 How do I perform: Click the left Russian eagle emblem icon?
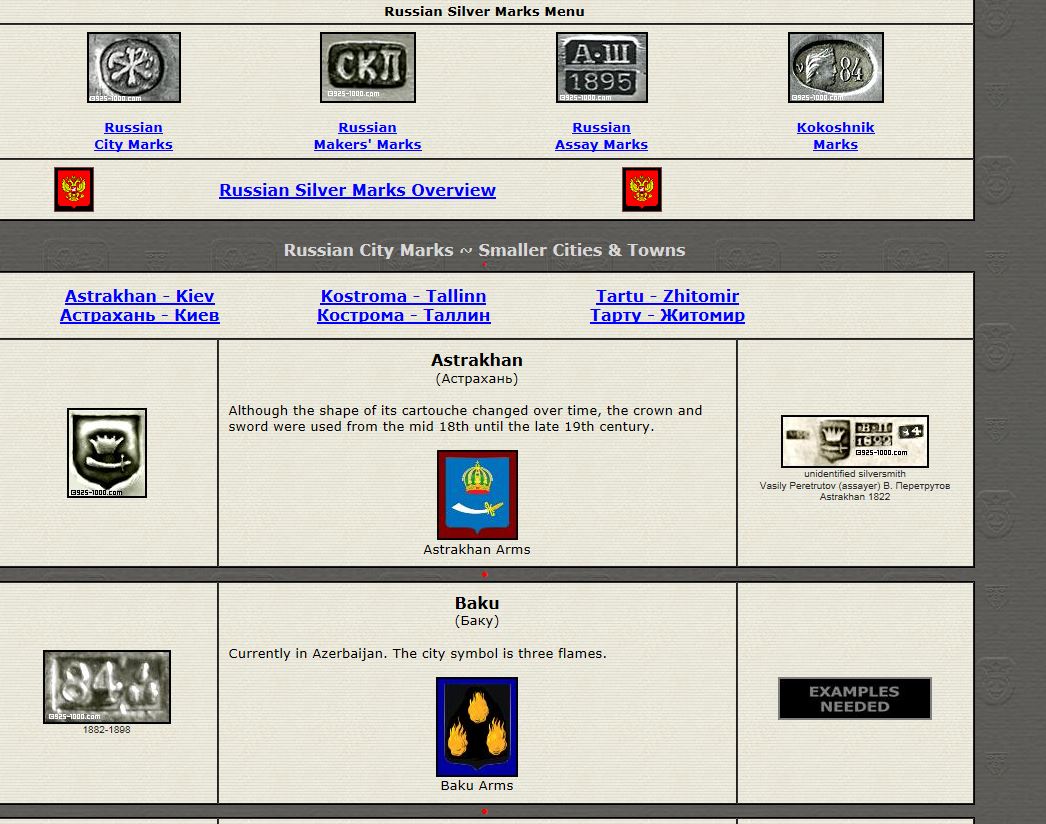[x=74, y=189]
